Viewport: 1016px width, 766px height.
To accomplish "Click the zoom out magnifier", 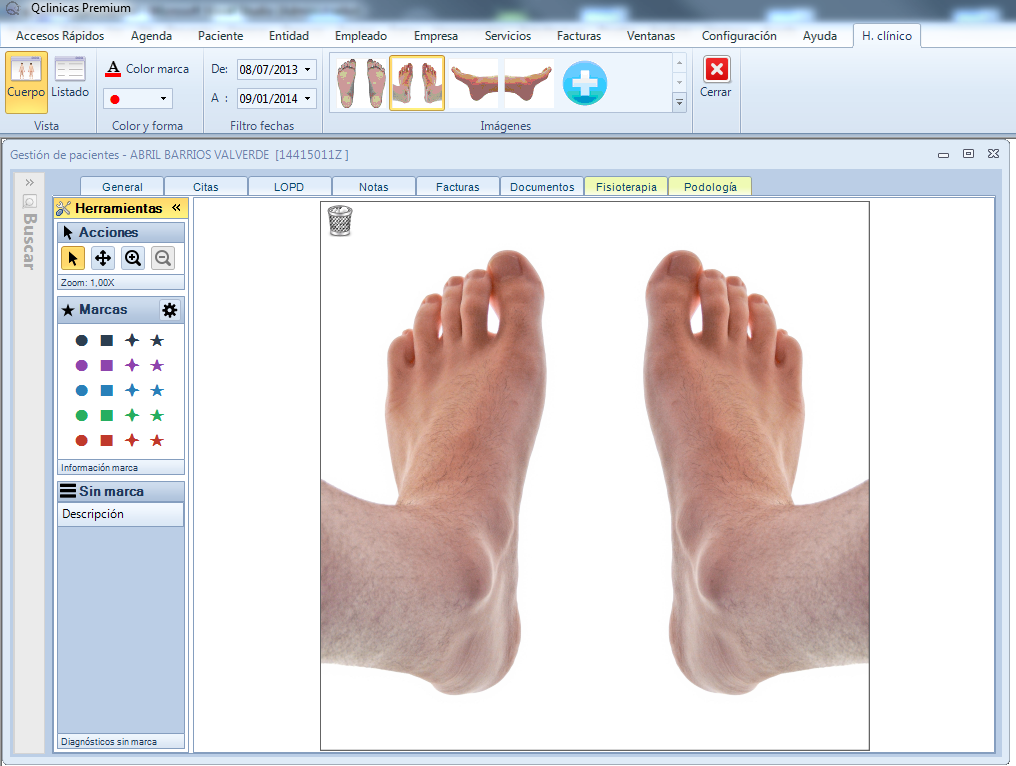I will coord(162,258).
